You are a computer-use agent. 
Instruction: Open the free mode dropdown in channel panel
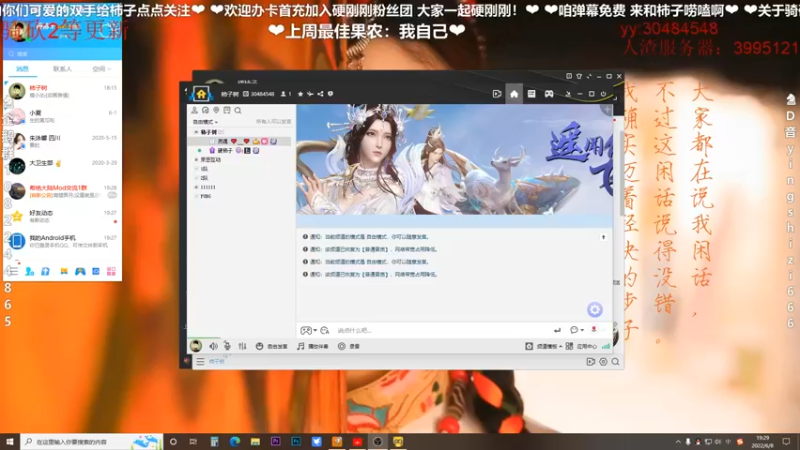coord(205,122)
